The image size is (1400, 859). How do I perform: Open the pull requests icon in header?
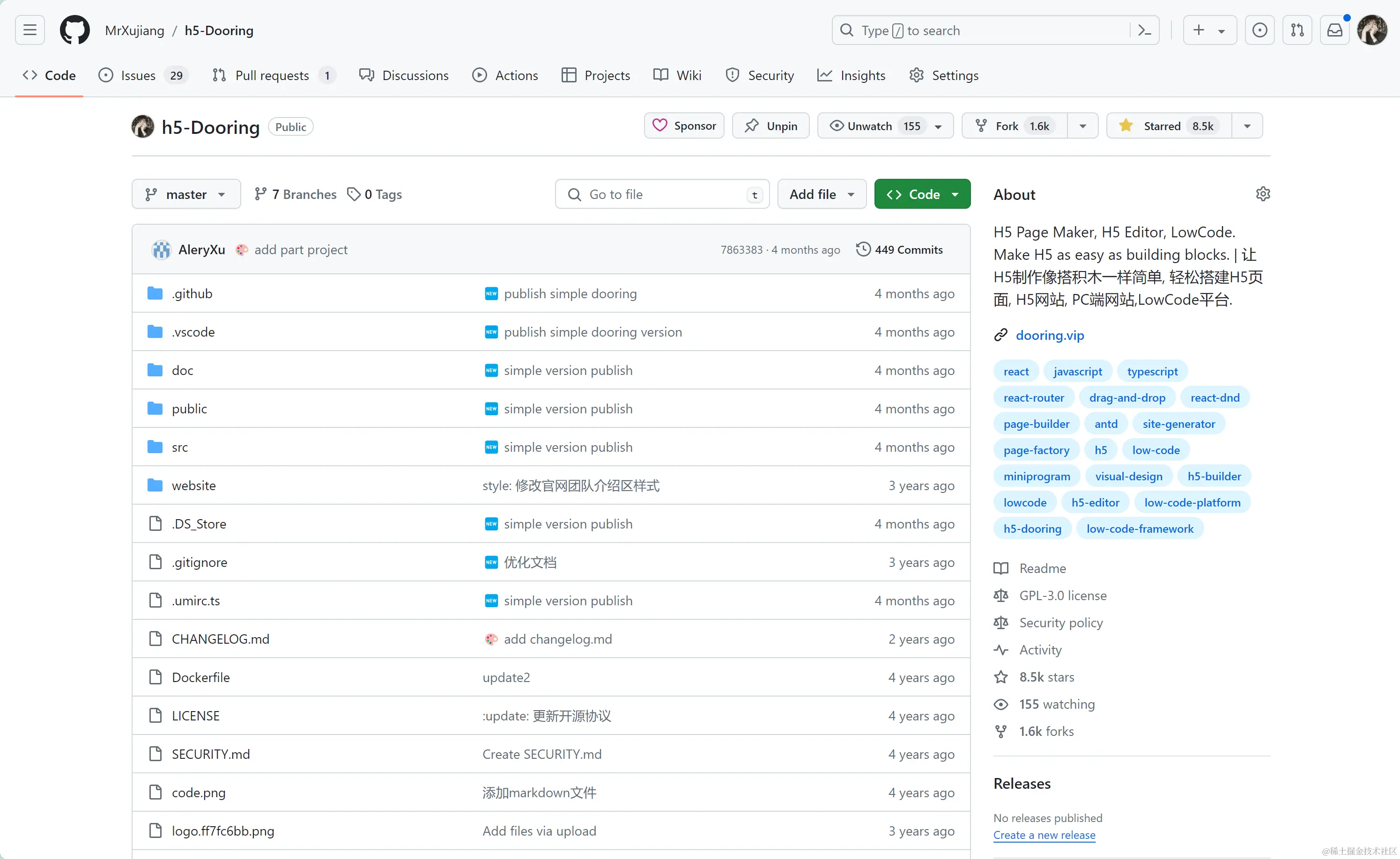[1297, 30]
